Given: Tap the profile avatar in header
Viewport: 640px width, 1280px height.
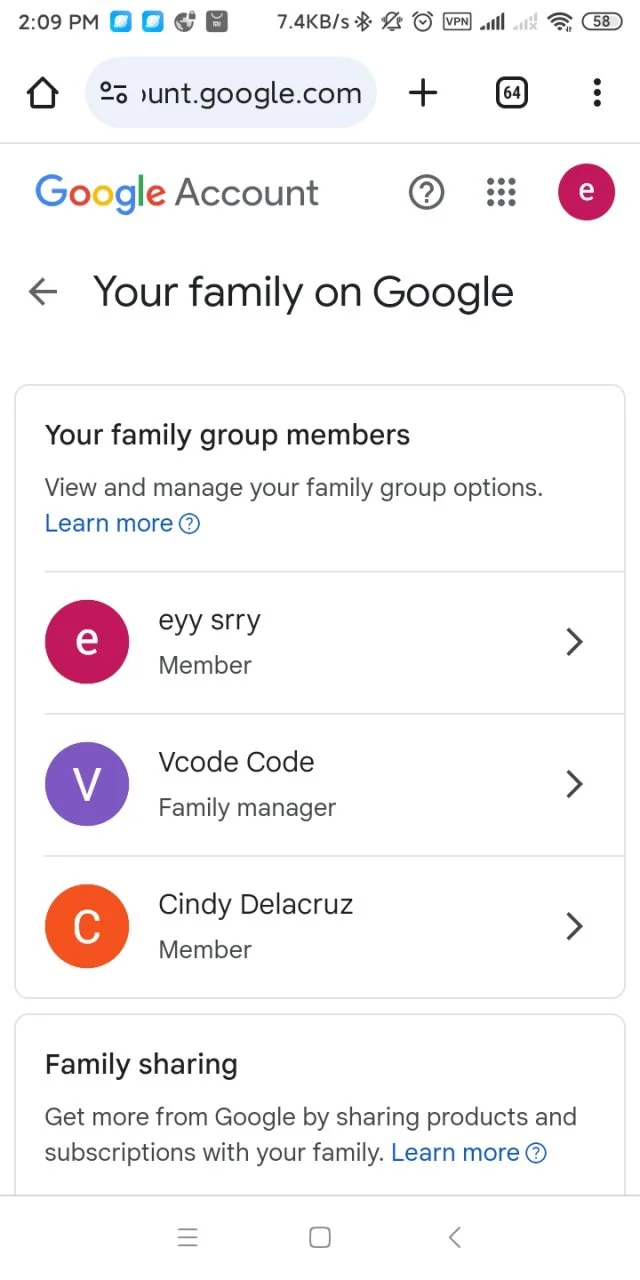Looking at the screenshot, I should (x=586, y=191).
